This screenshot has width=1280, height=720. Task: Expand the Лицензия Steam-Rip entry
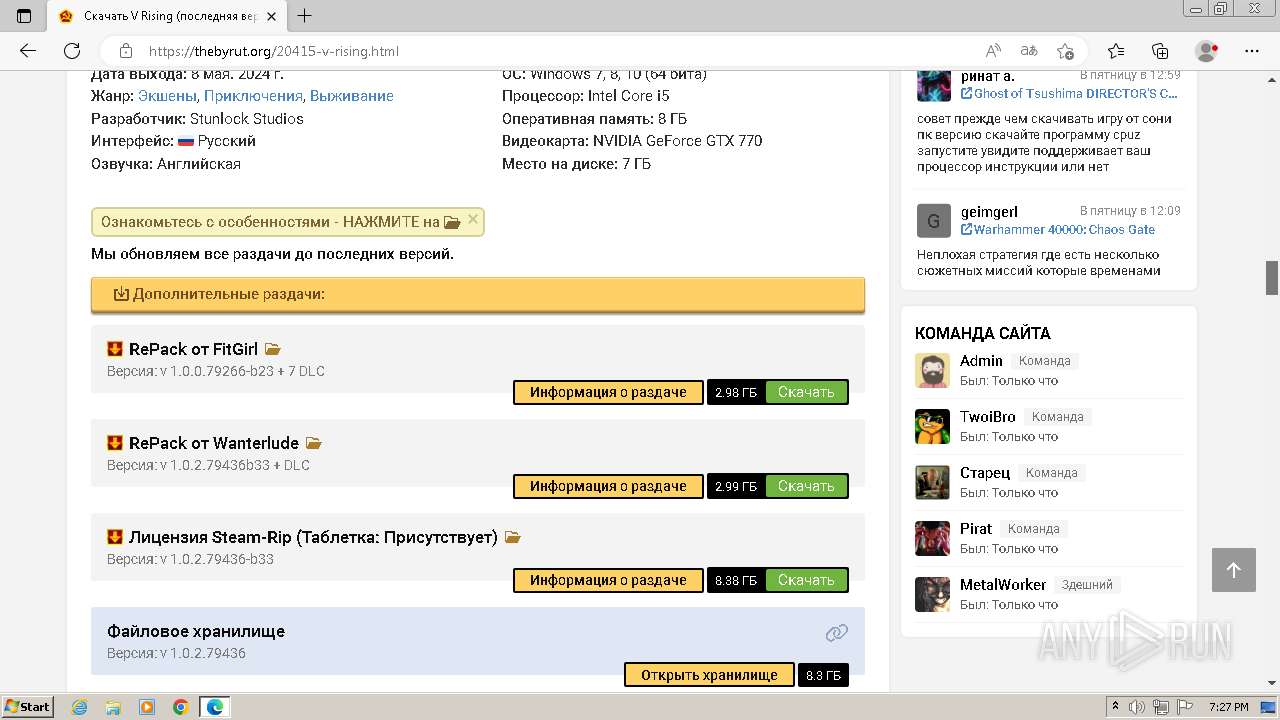coord(313,537)
